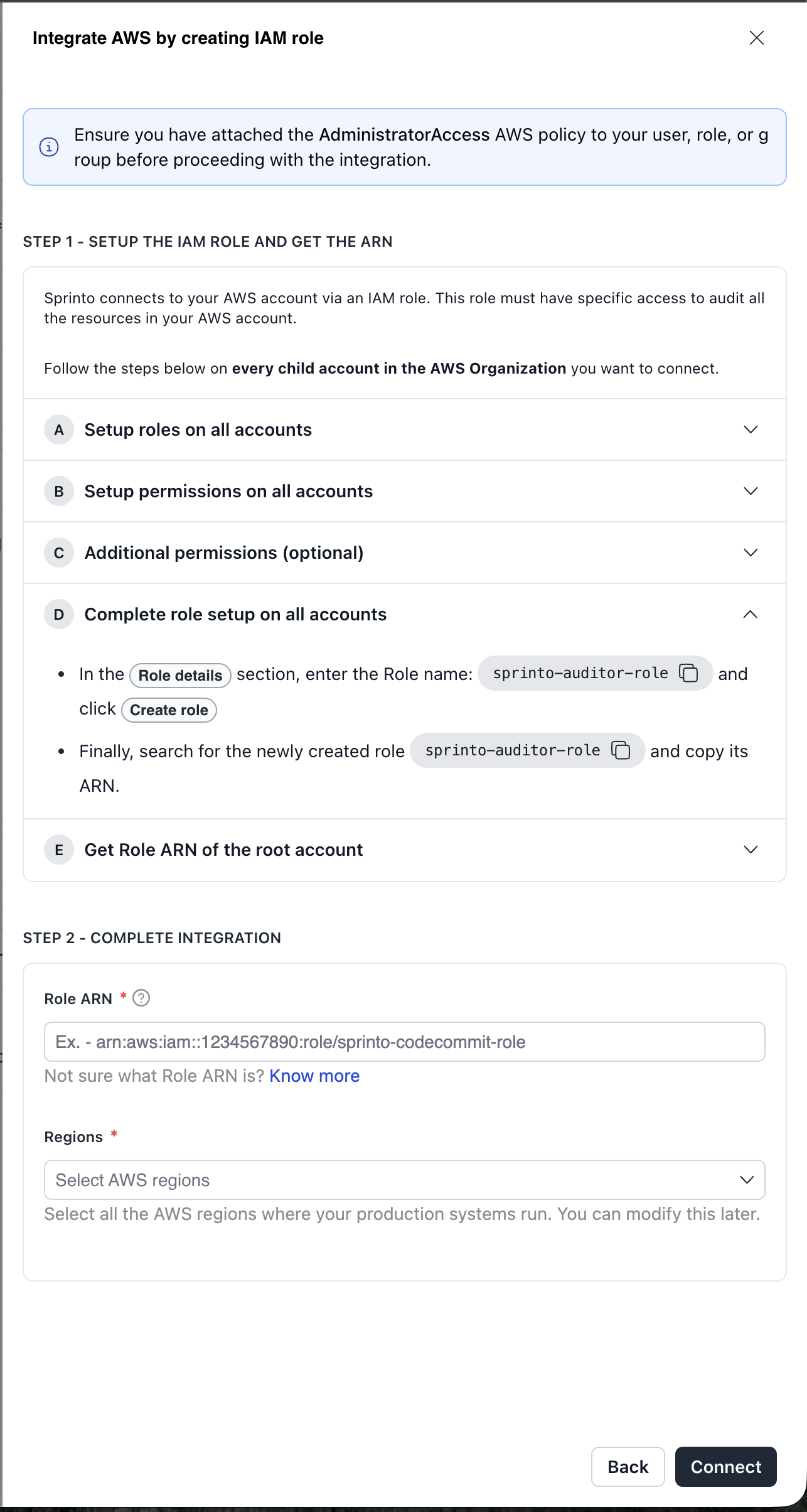This screenshot has width=807, height=1512.
Task: Click the Role details pill label
Action: 180,676
